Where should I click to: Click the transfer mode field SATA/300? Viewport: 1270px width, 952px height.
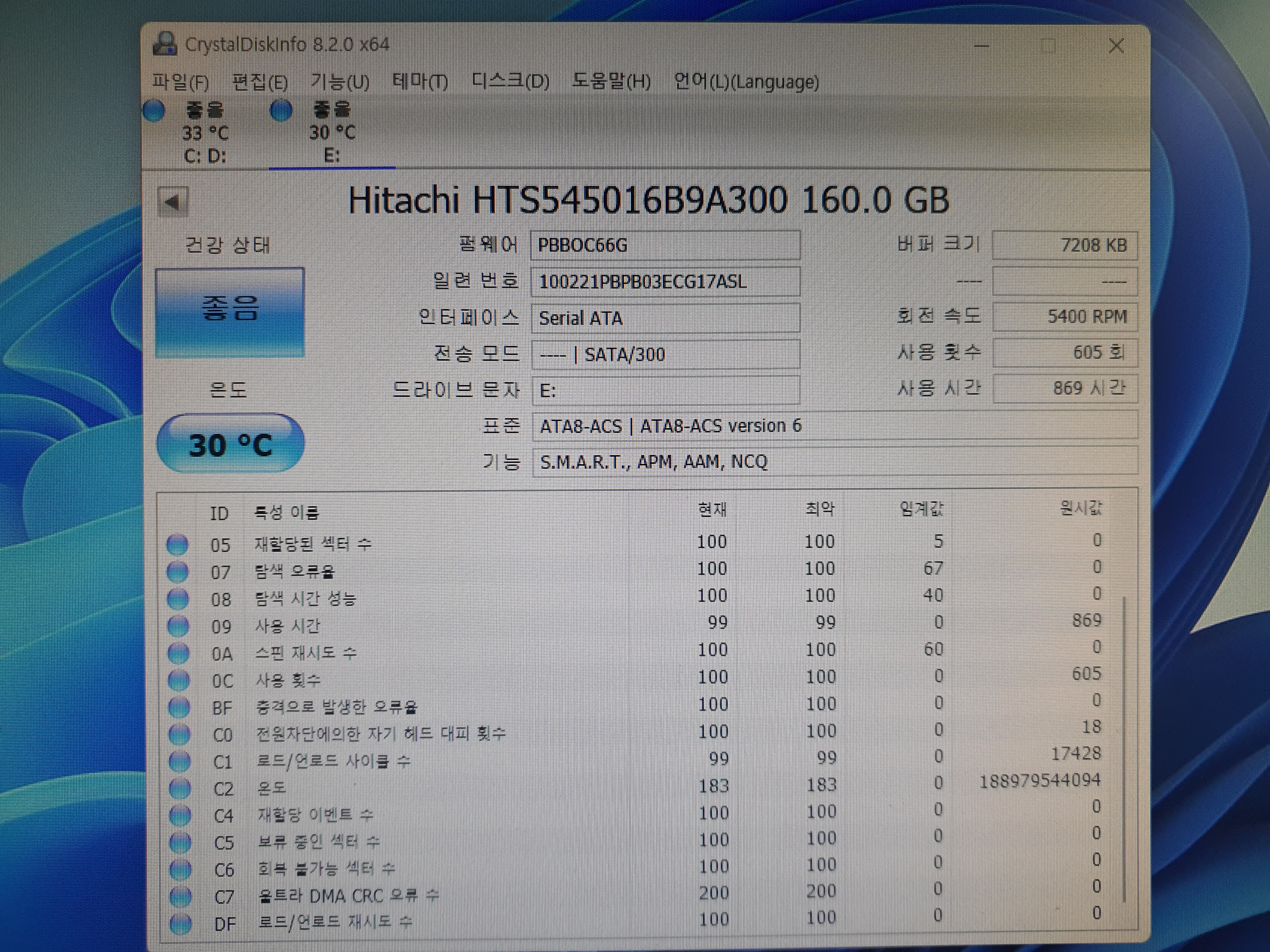pos(666,354)
